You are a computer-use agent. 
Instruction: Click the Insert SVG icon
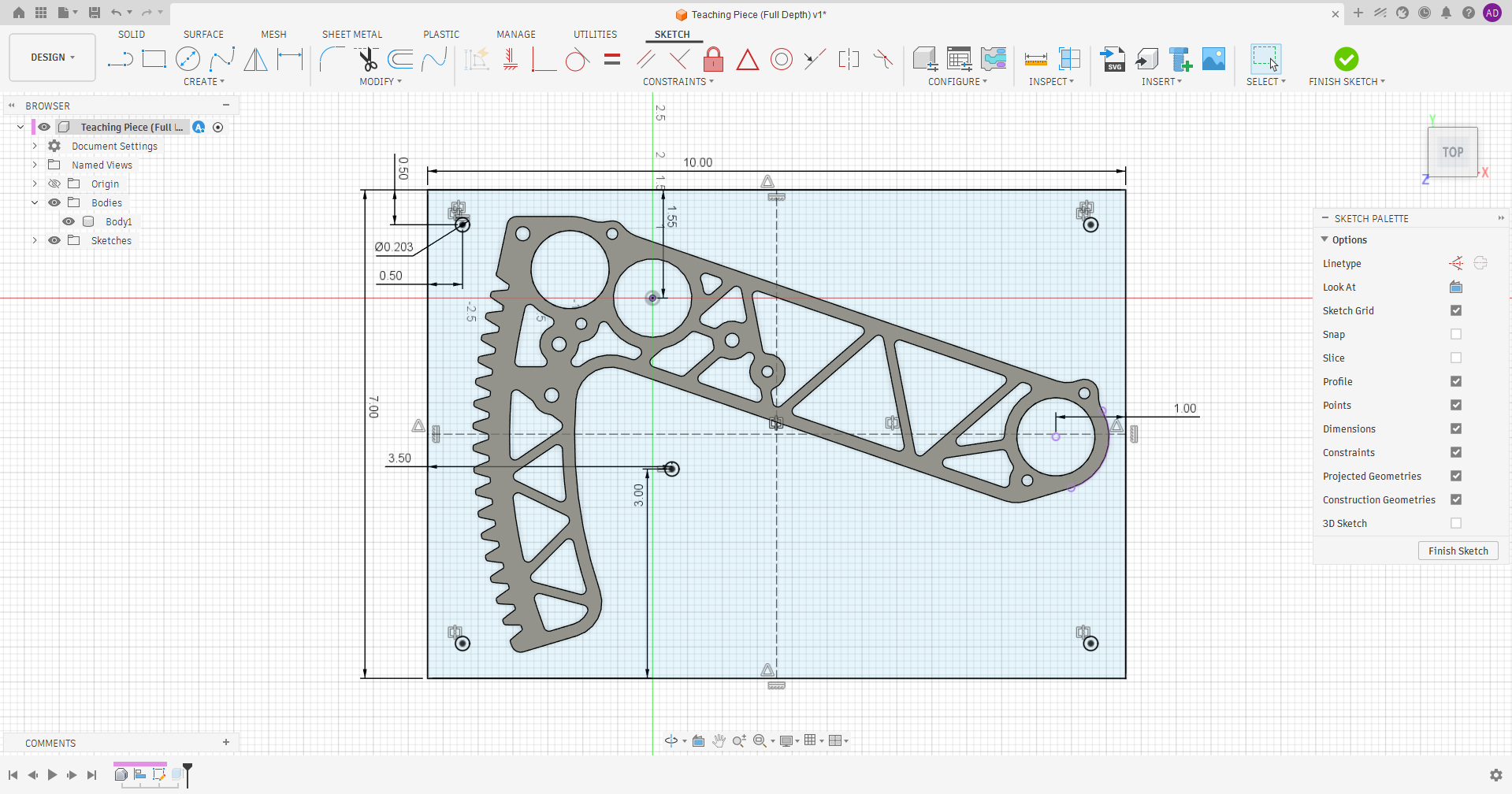click(x=1113, y=59)
